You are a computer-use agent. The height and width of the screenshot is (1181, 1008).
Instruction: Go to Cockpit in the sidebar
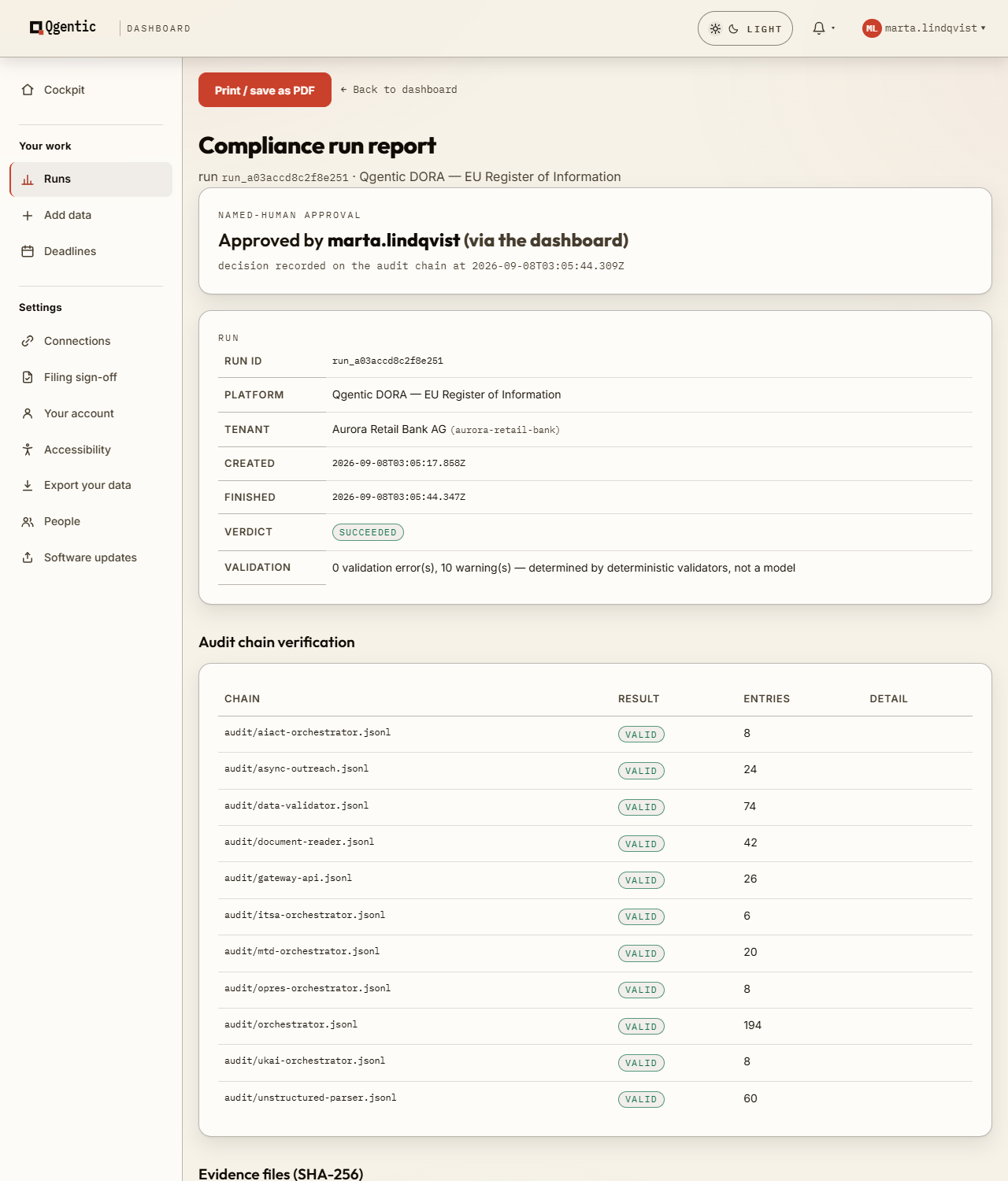[x=91, y=90]
